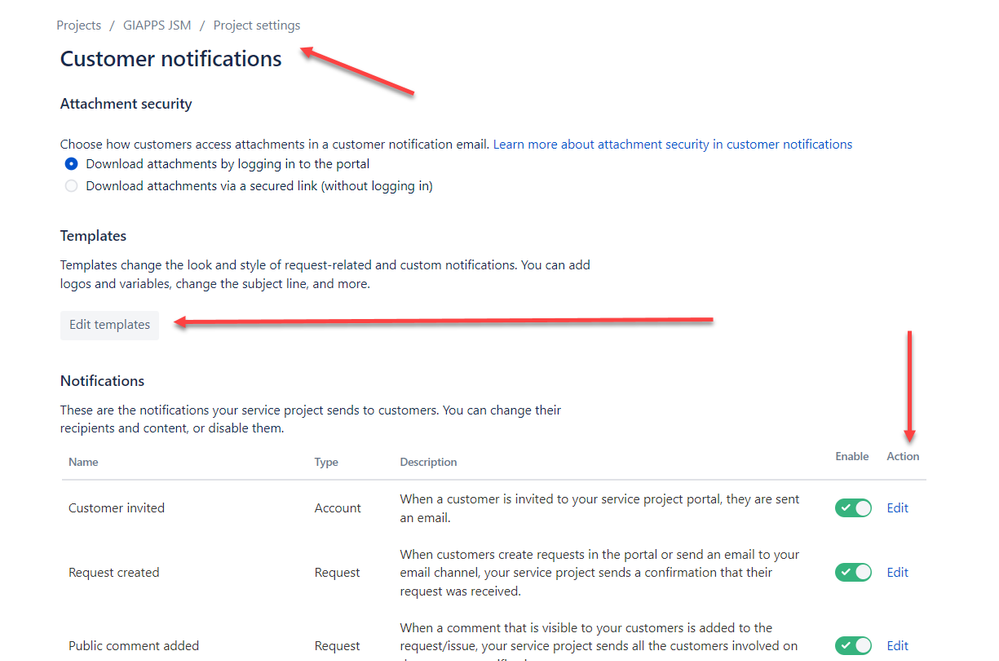999x661 pixels.
Task: Click the Action column header
Action: 903,456
